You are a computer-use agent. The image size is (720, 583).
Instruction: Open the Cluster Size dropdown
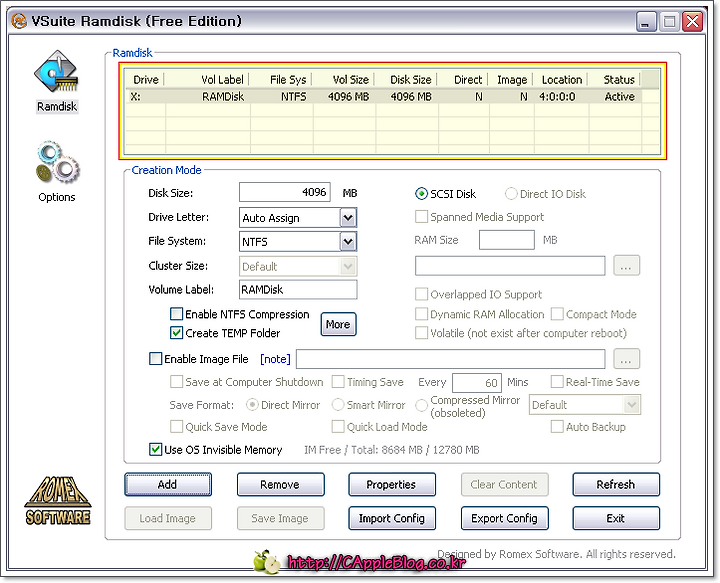348,266
